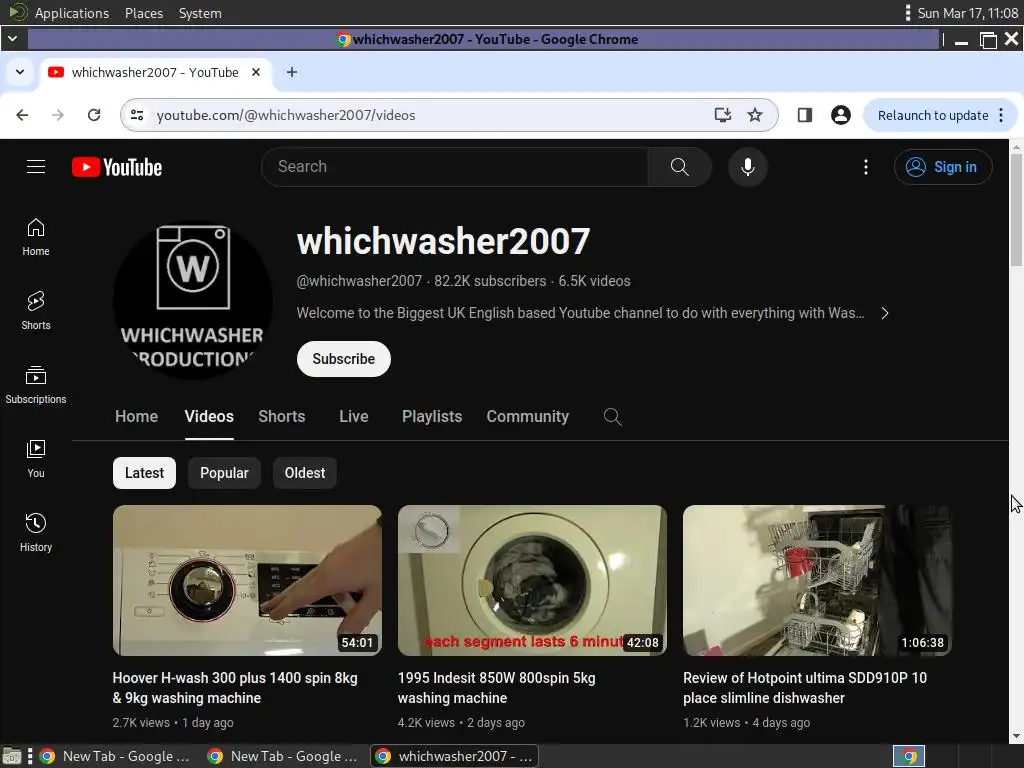Reload the page

tap(94, 115)
